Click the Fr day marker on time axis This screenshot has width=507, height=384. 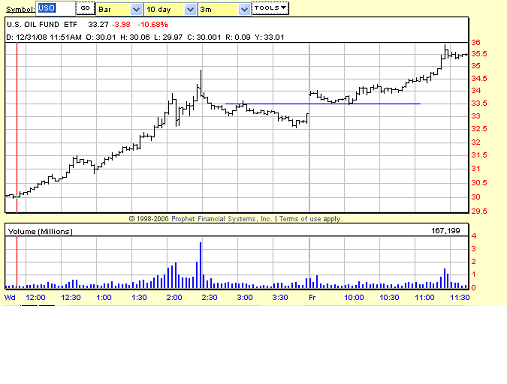tap(312, 297)
